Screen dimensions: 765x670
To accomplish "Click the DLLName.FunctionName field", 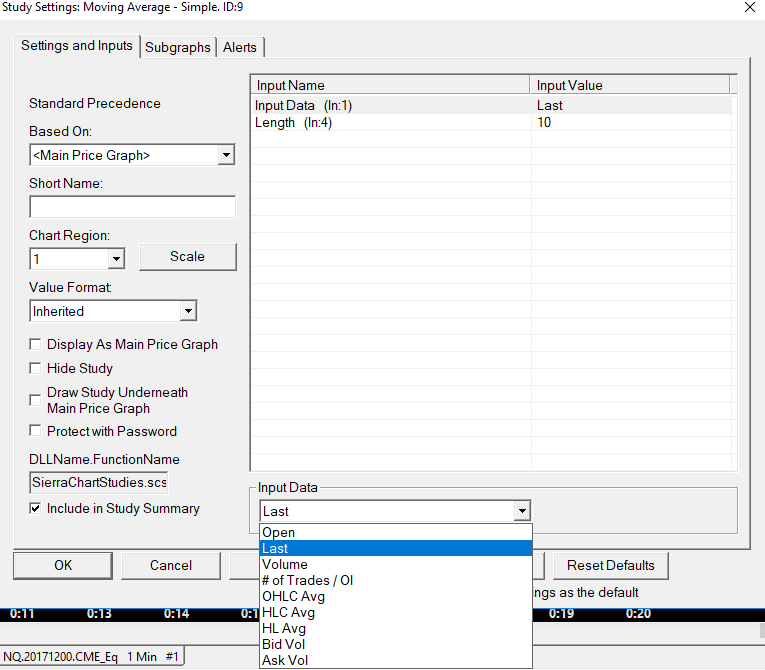I will [99, 483].
